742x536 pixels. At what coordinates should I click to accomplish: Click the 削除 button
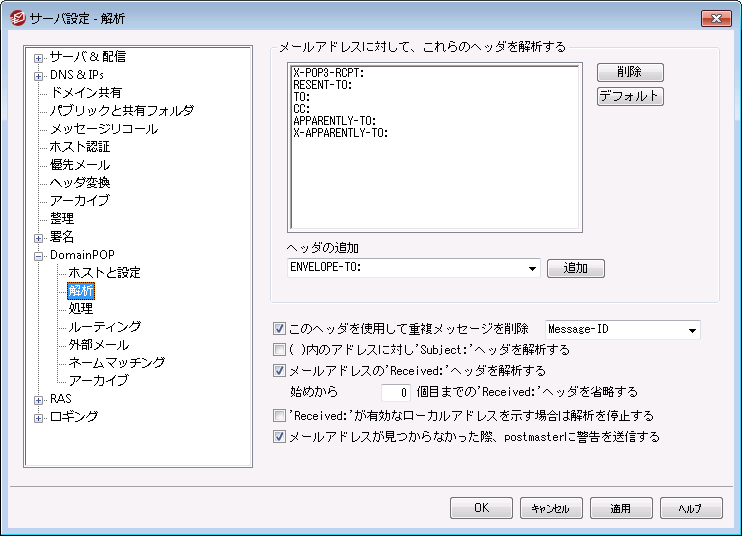pos(629,73)
